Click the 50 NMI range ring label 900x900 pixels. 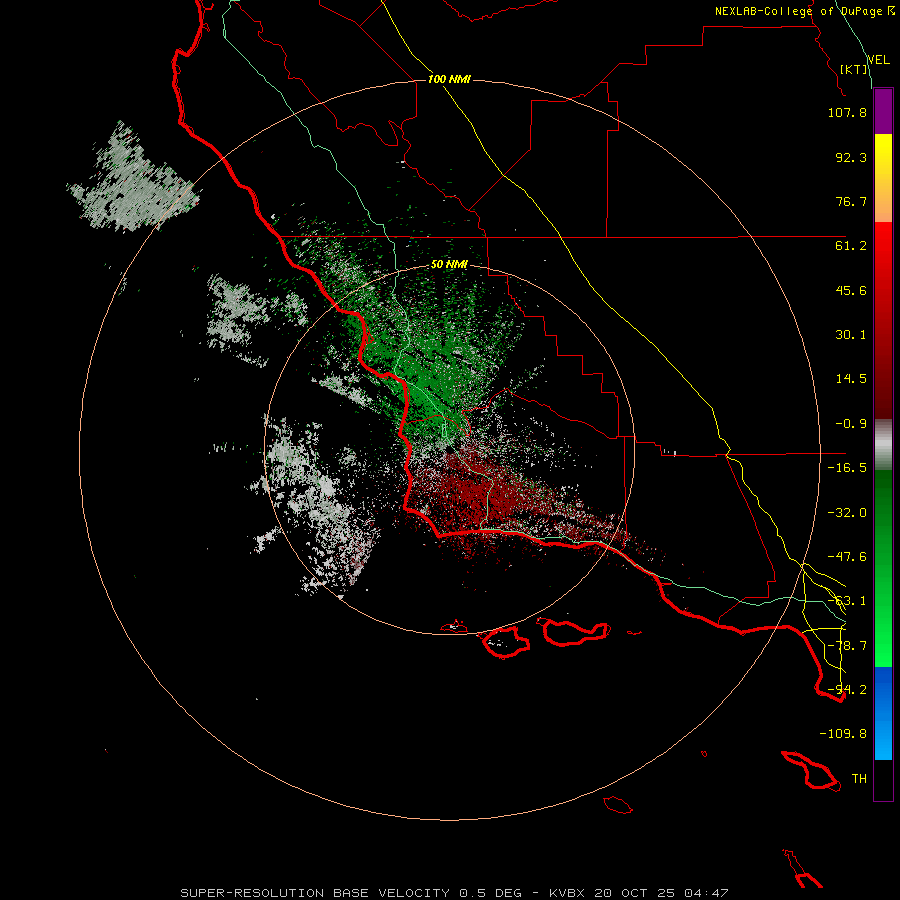tap(449, 265)
